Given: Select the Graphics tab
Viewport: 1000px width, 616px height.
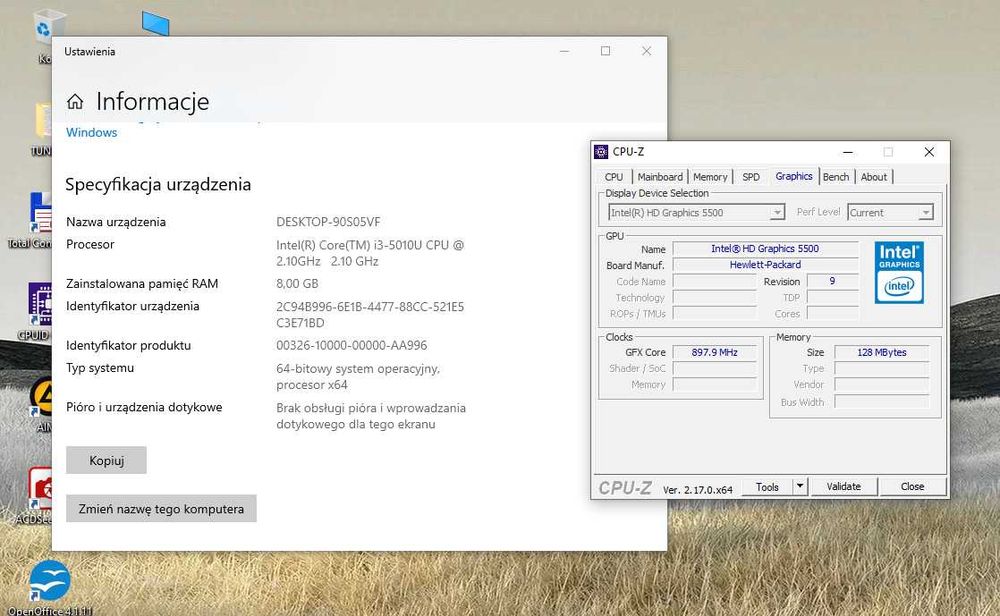Looking at the screenshot, I should 793,176.
